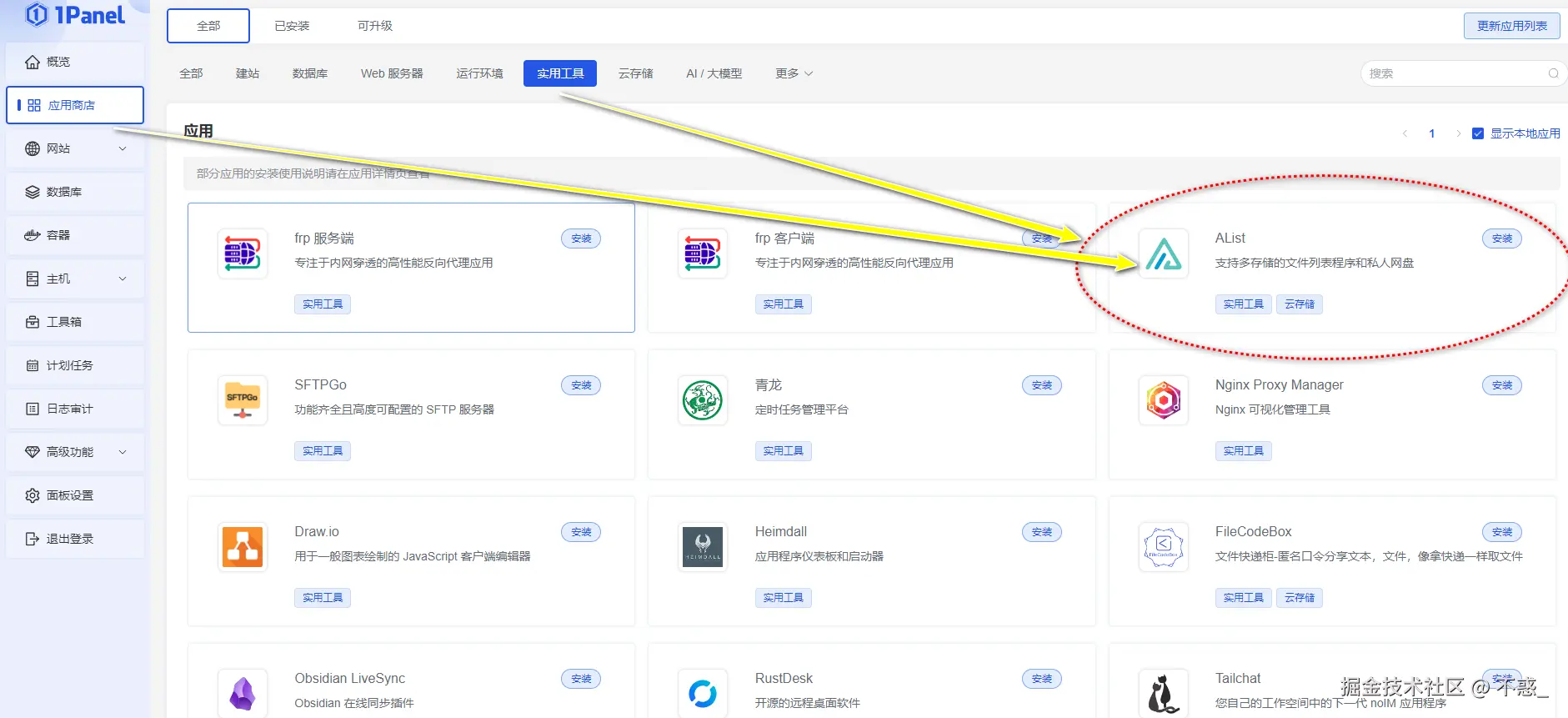Image resolution: width=1568 pixels, height=718 pixels.
Task: Filter by 建站 category
Action: tap(248, 73)
